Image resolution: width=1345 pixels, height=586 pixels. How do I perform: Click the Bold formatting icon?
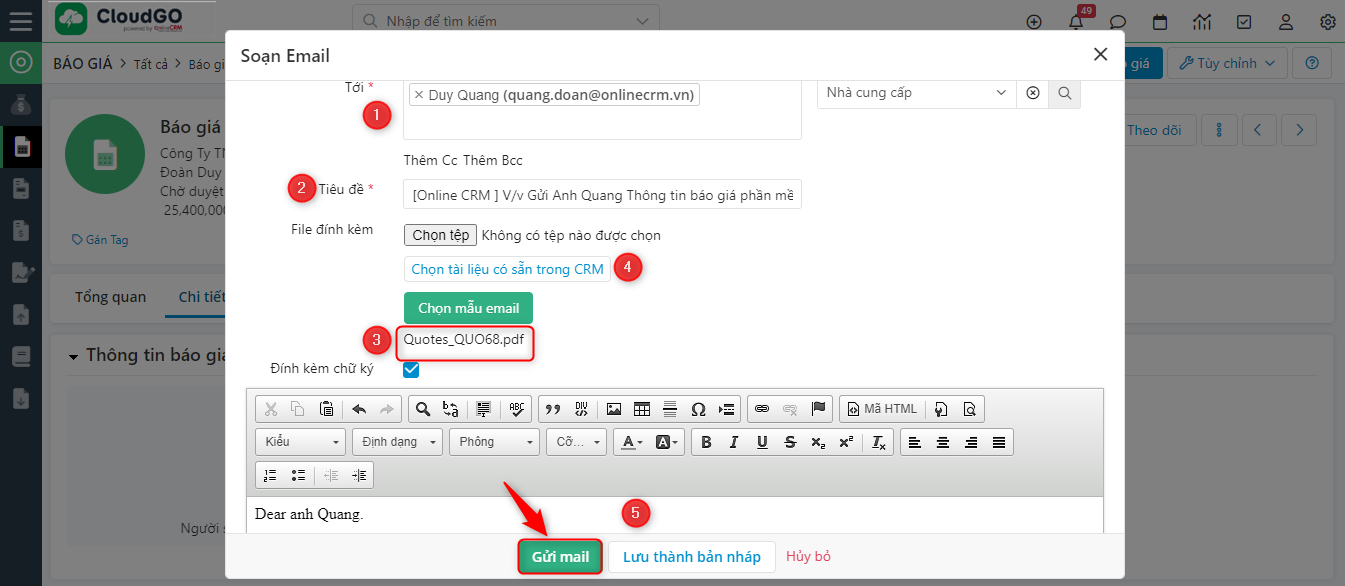pos(706,442)
